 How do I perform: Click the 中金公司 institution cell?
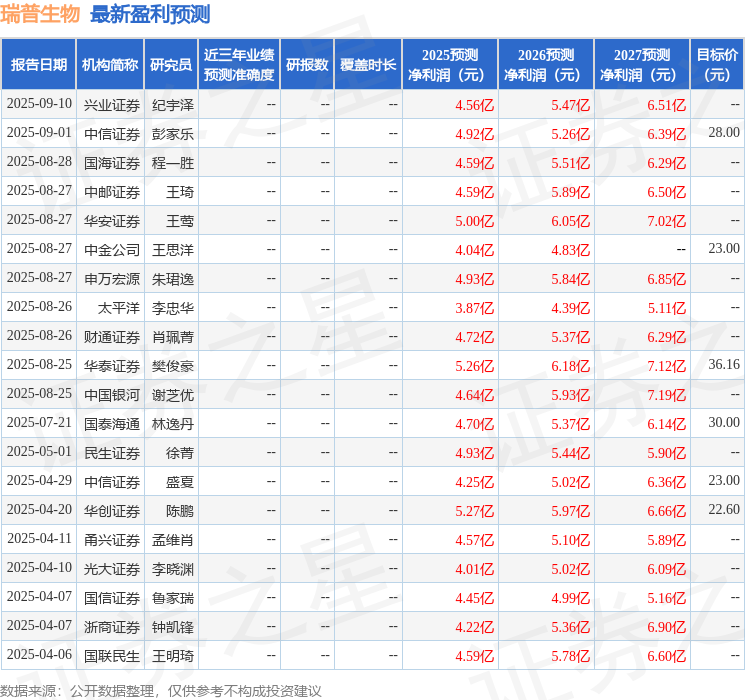click(112, 250)
